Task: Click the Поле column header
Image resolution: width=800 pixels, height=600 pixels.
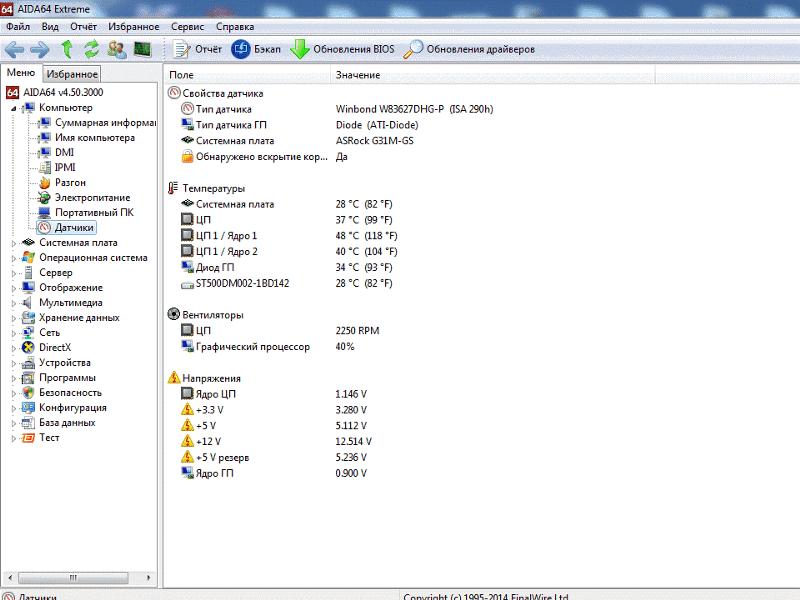Action: [x=247, y=75]
